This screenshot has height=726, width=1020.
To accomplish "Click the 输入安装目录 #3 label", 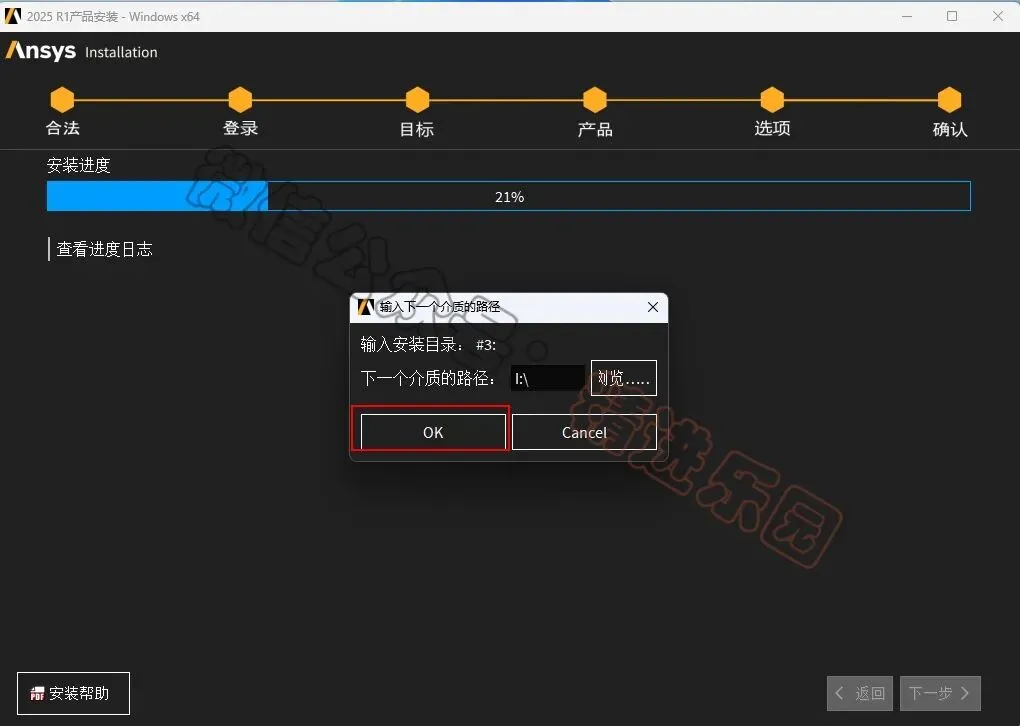I will click(x=428, y=345).
